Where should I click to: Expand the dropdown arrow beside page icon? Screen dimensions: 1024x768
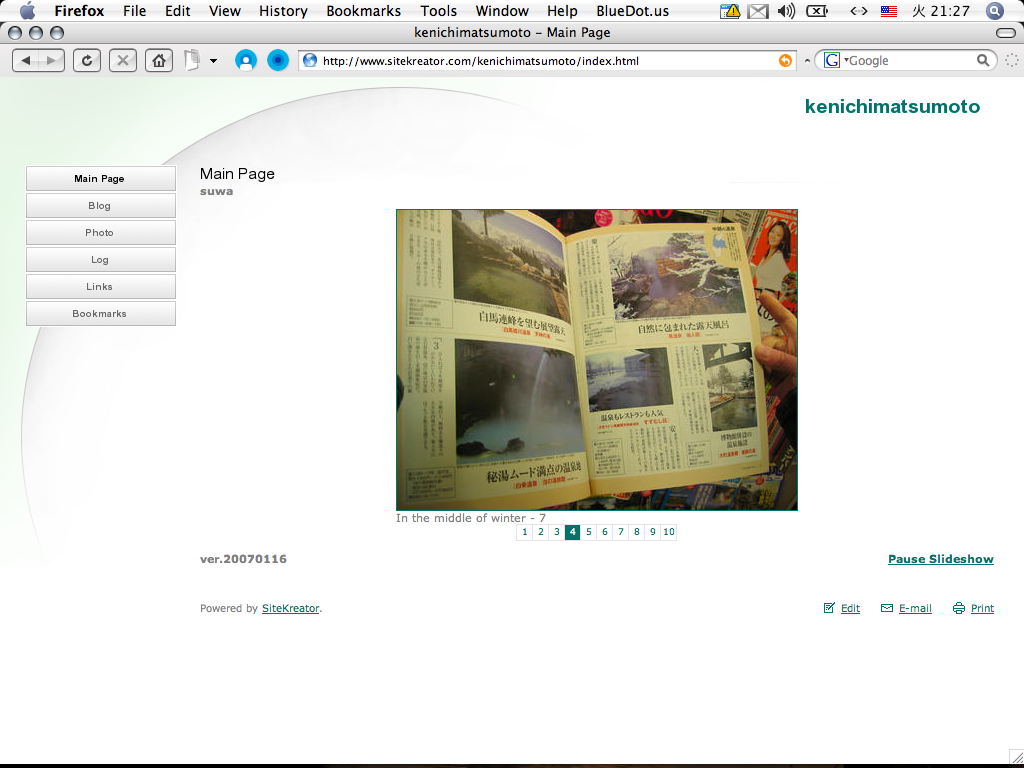213,61
